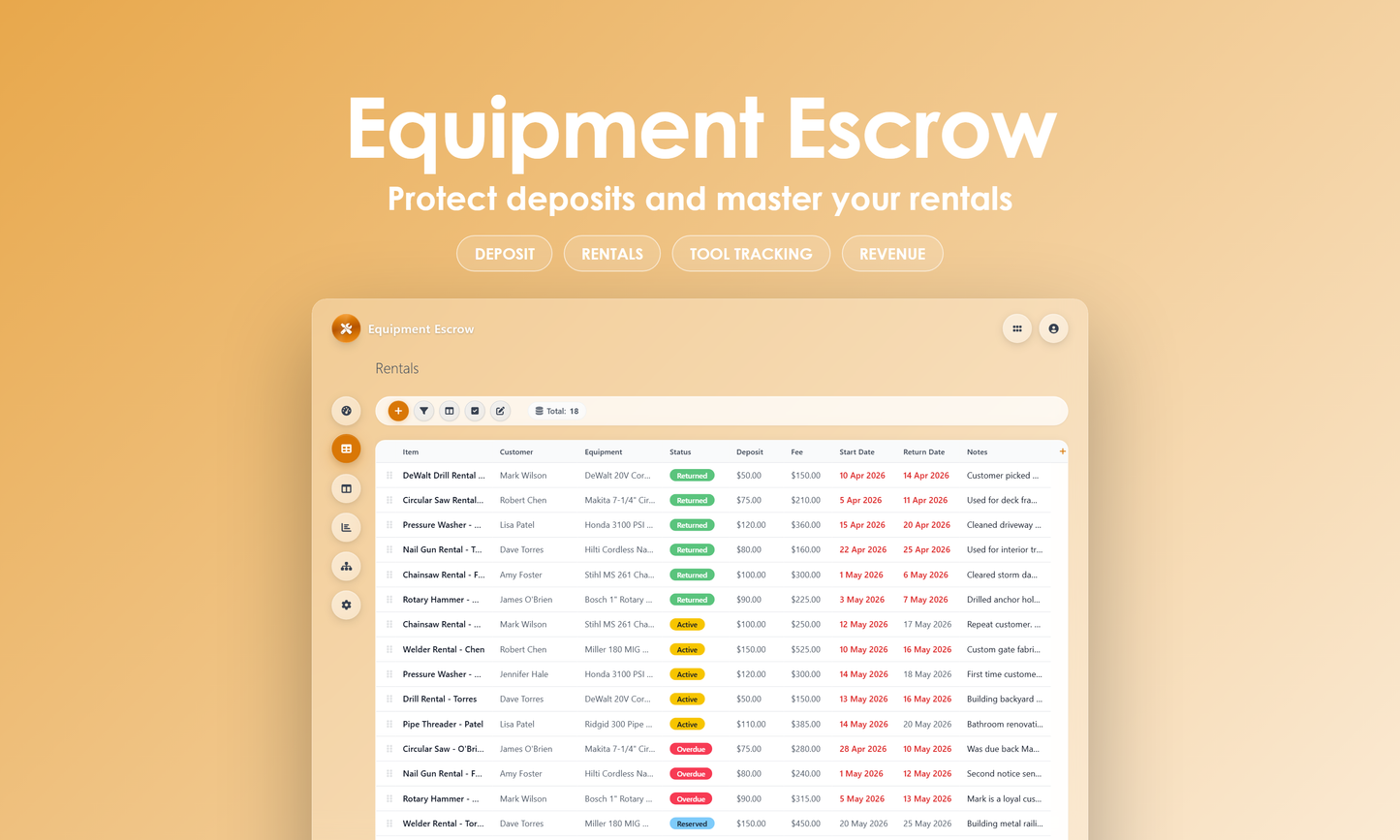Grab drag handle of Circular Saw - O'Bri row
Viewport: 1400px width, 840px height.
[x=389, y=749]
